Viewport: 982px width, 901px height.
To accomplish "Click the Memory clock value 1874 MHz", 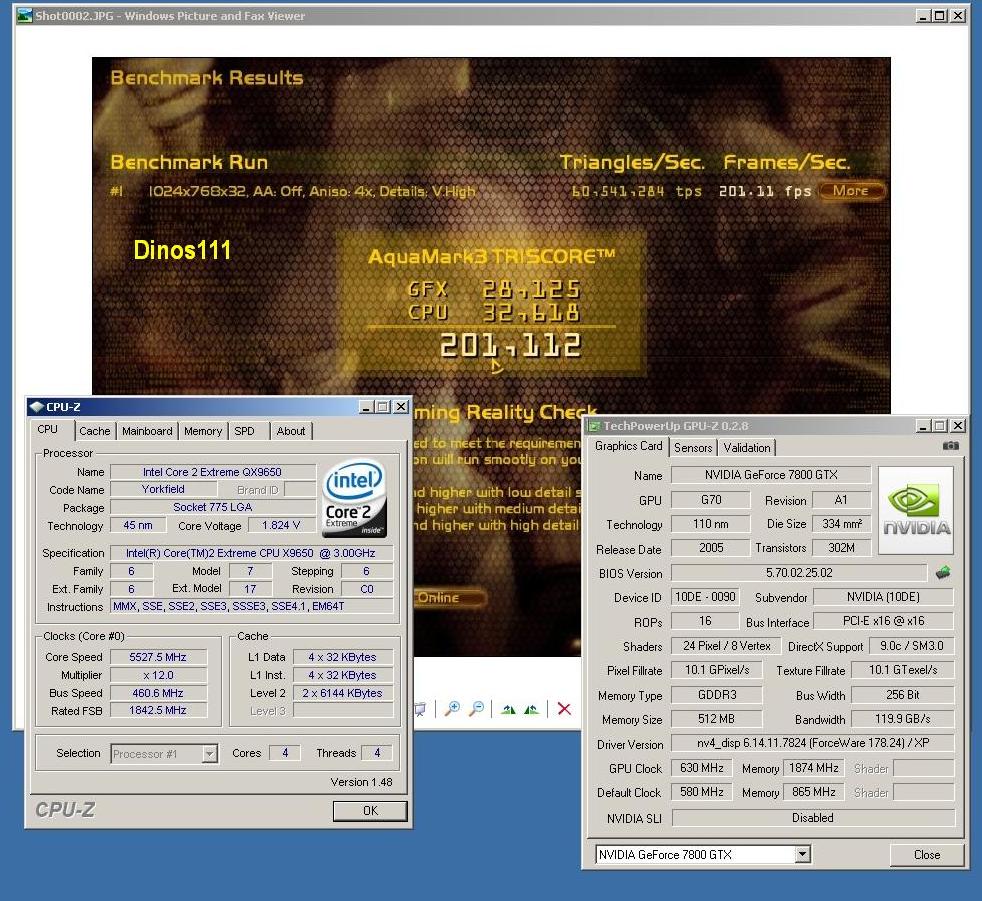I will 814,768.
